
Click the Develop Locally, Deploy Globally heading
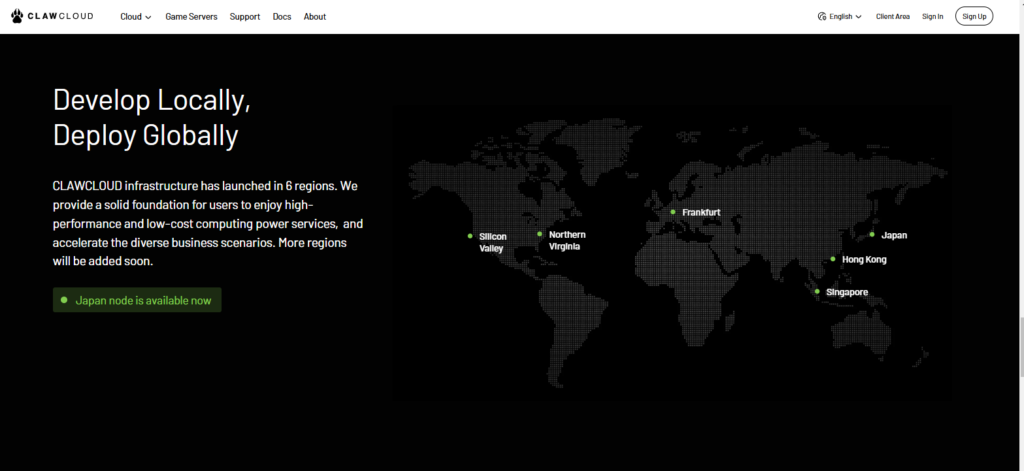(x=152, y=118)
